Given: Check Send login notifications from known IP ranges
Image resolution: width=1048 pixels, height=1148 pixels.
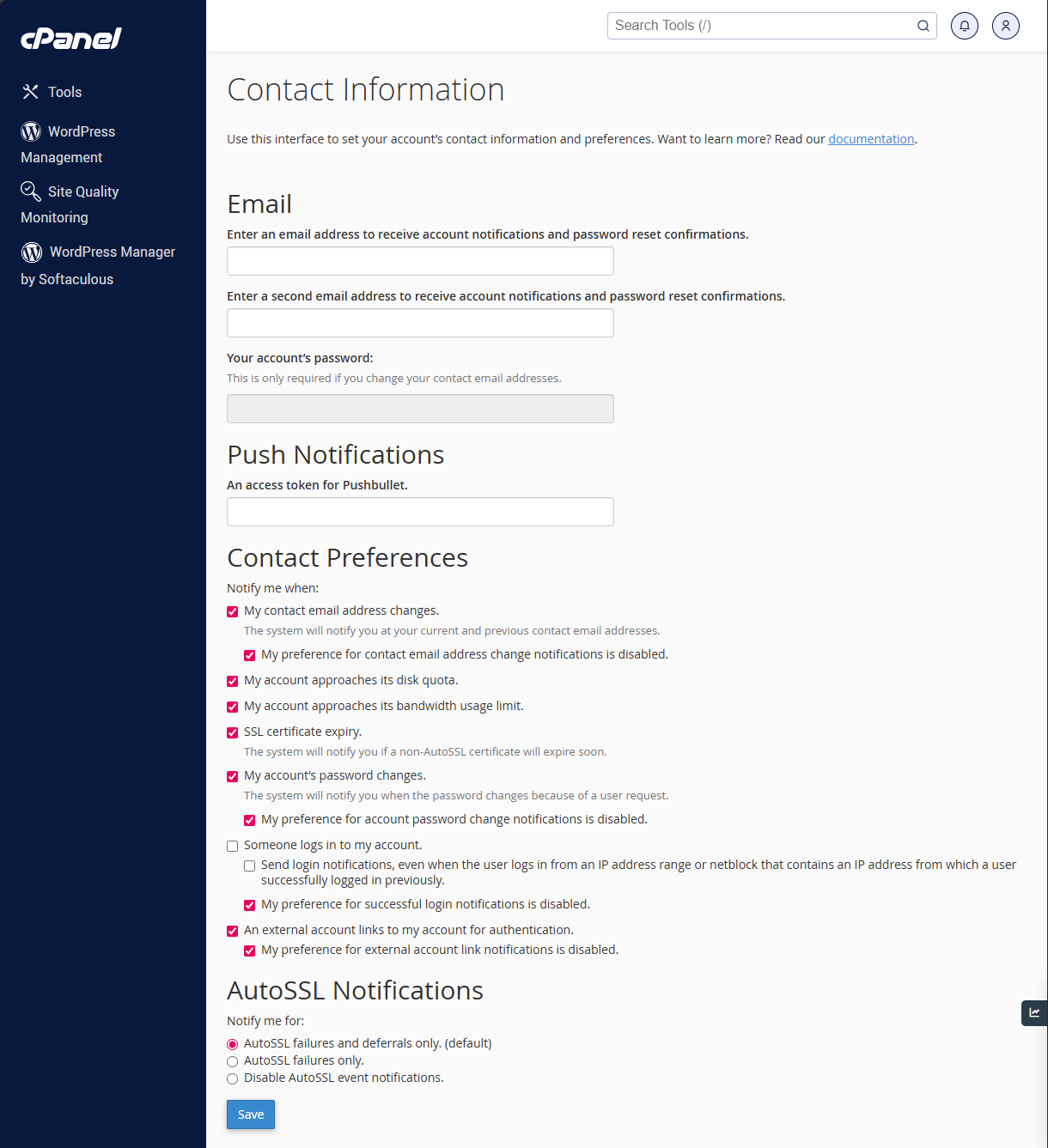Looking at the screenshot, I should click(249, 866).
